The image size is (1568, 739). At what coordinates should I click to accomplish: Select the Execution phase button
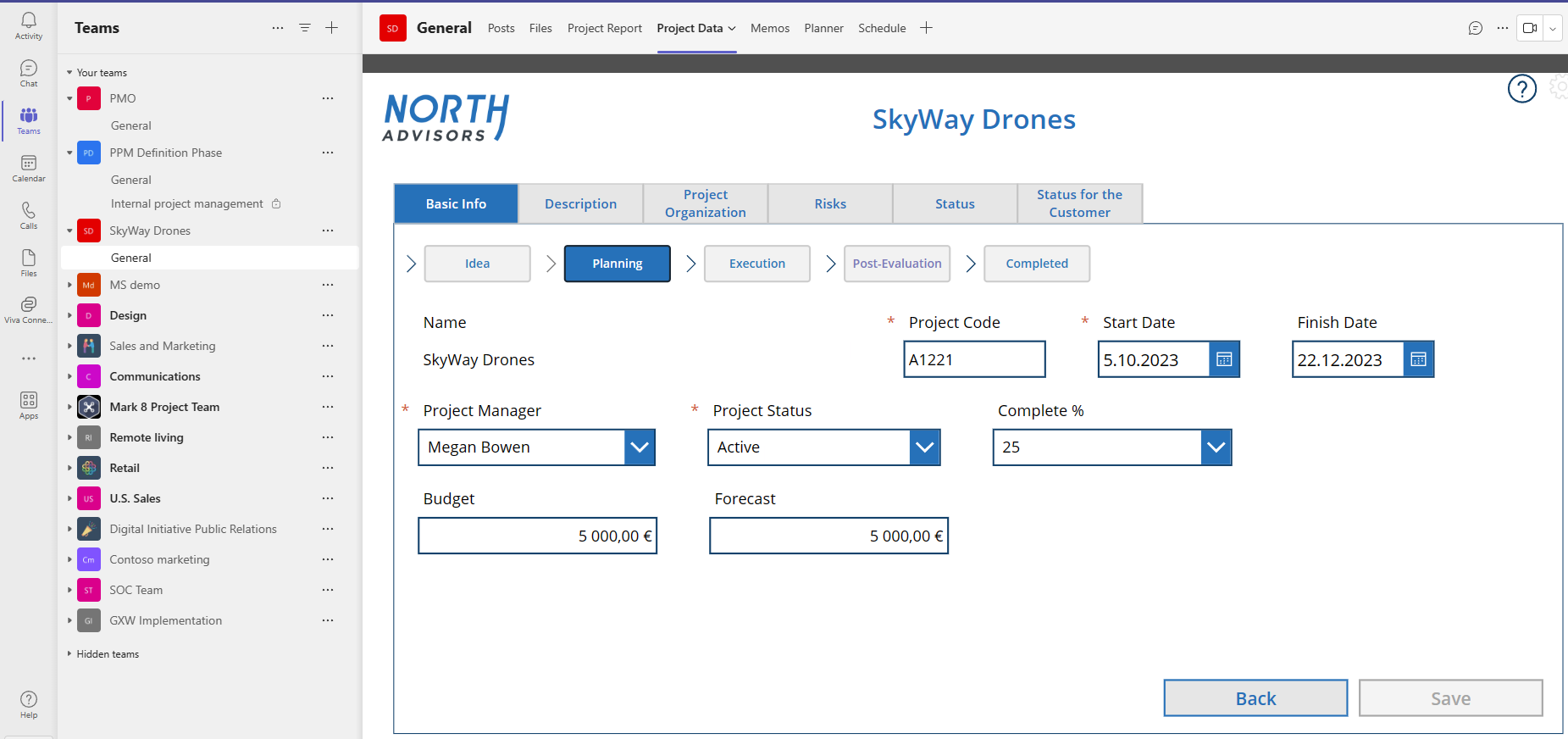757,264
